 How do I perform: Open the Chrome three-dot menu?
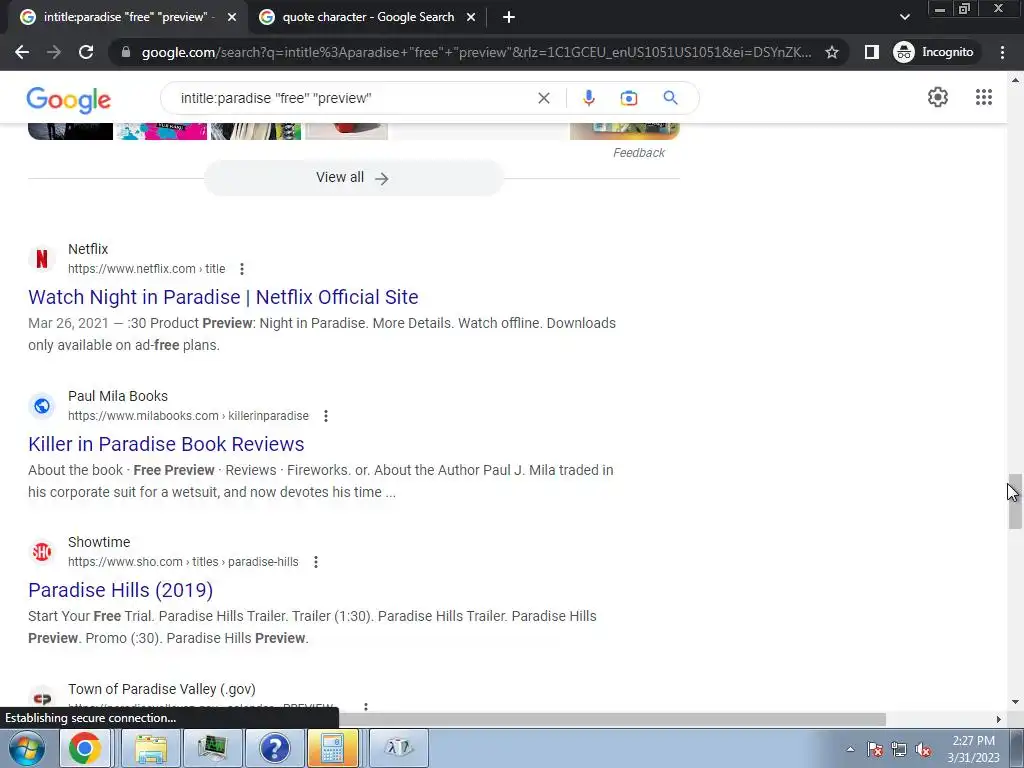click(1002, 52)
